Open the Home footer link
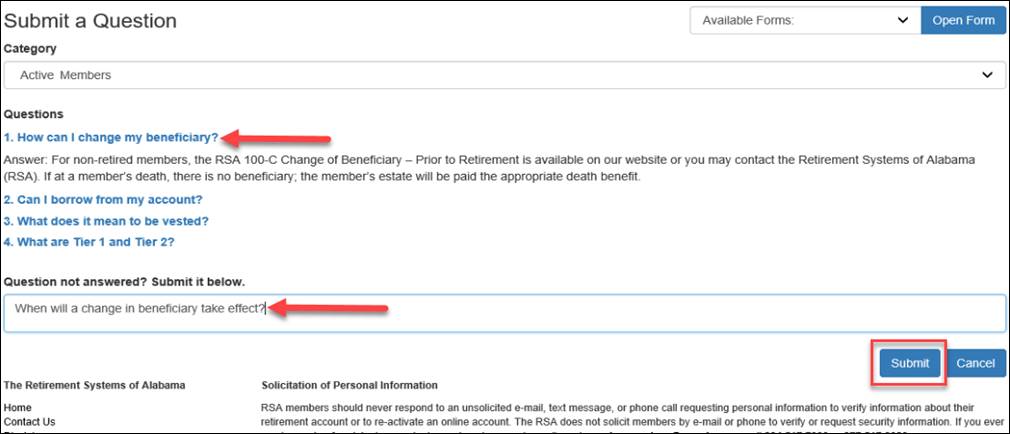 click(17, 408)
